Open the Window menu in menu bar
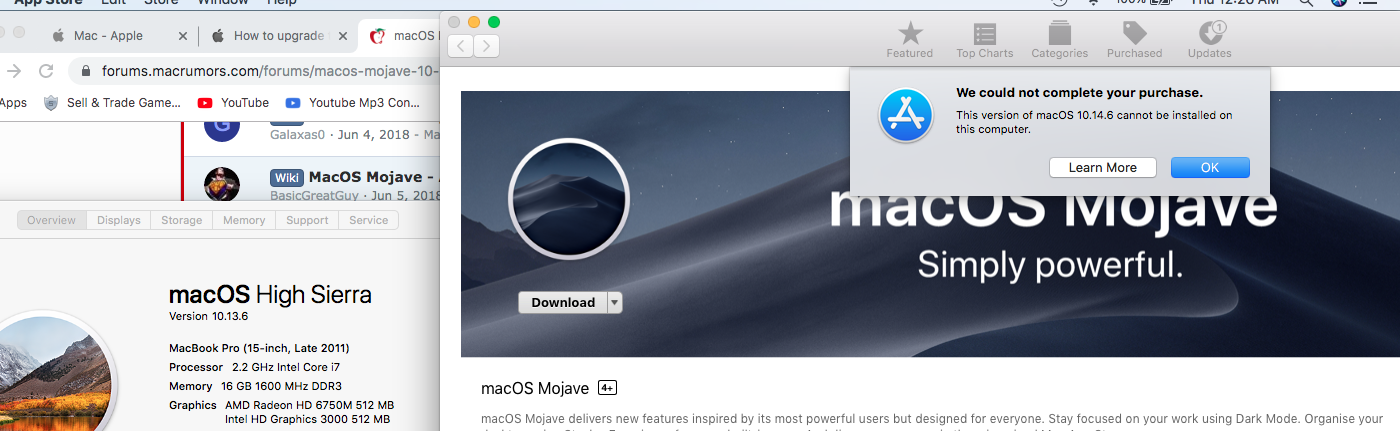 pos(223,2)
